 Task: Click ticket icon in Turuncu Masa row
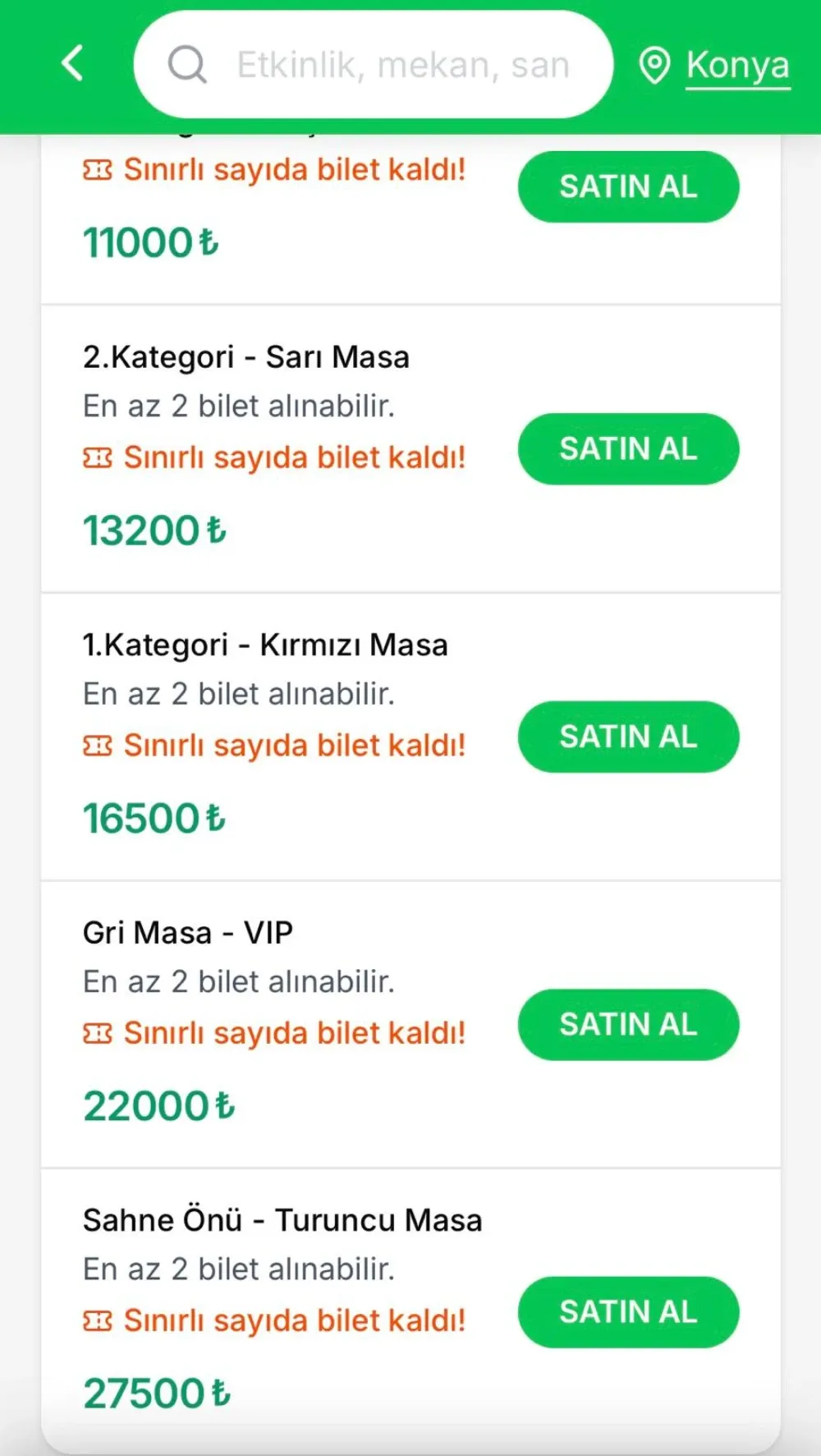(98, 1321)
